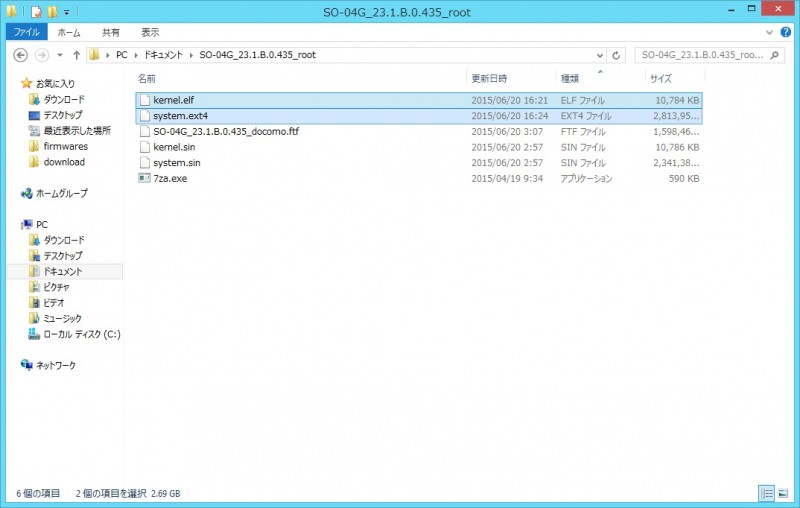Click the refresh button beside address bar
This screenshot has height=508, width=800.
[x=616, y=55]
